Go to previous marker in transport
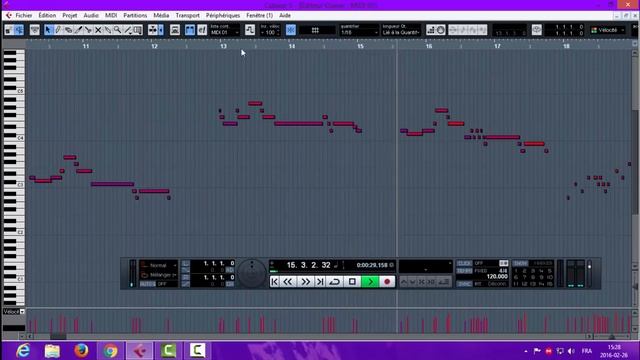 pos(274,282)
